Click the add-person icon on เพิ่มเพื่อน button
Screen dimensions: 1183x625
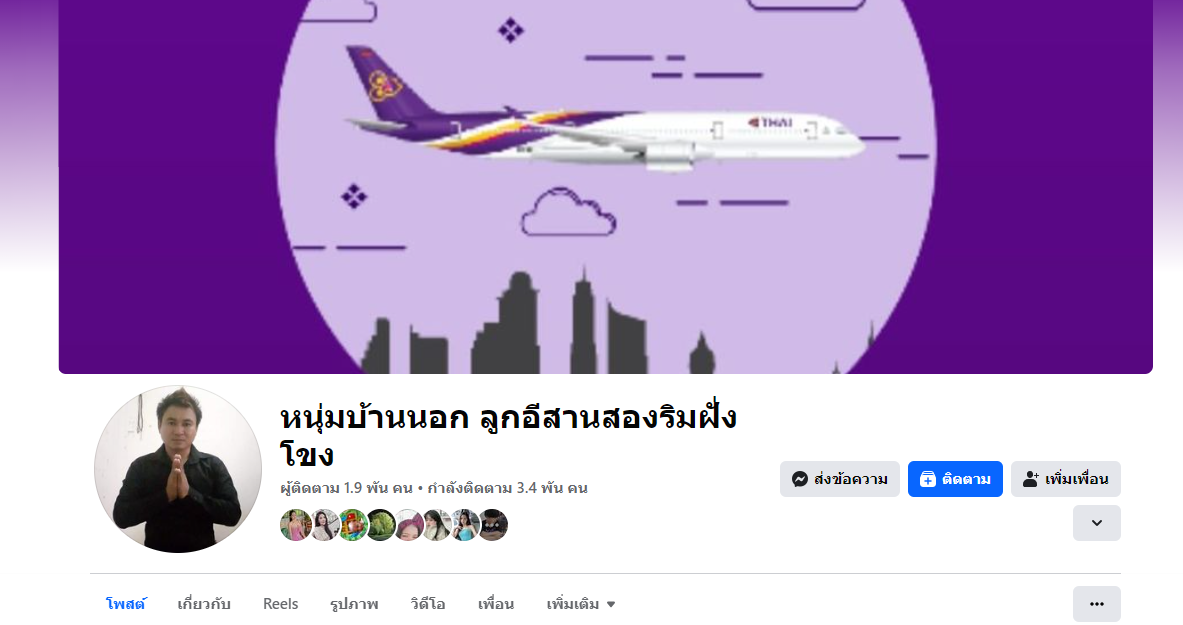[1031, 479]
